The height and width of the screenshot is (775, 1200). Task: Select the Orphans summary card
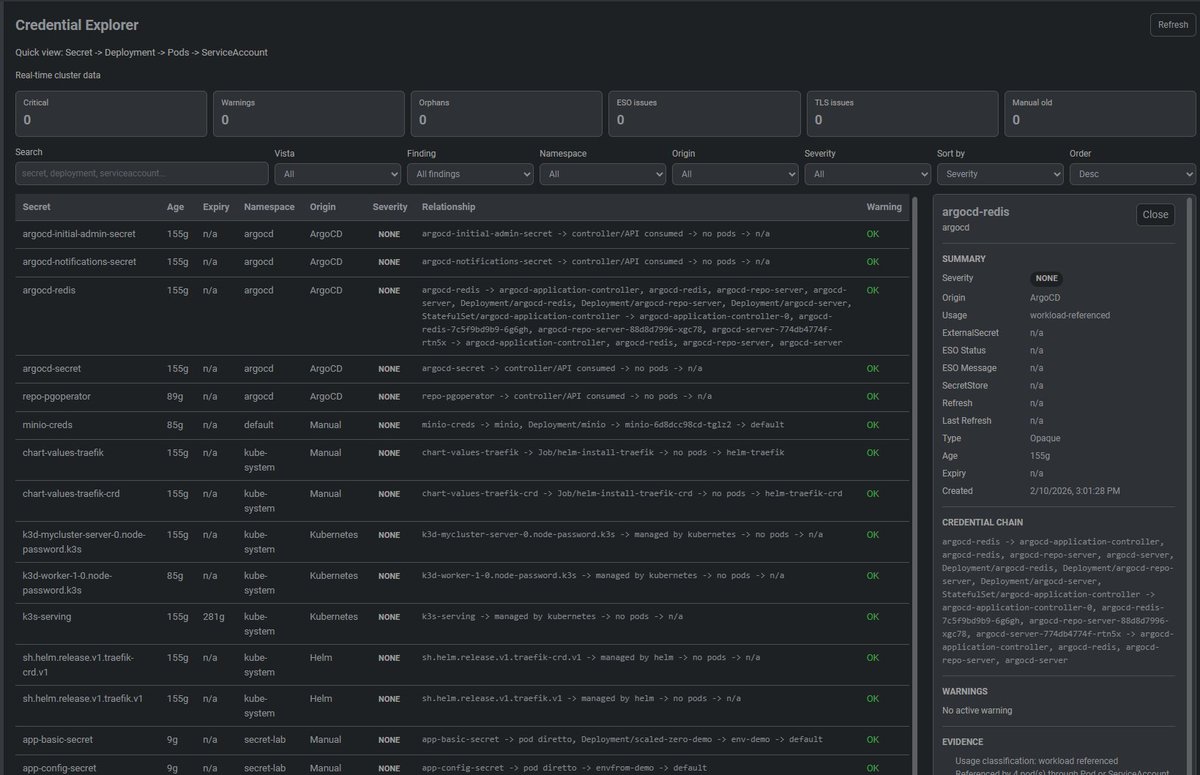(506, 113)
